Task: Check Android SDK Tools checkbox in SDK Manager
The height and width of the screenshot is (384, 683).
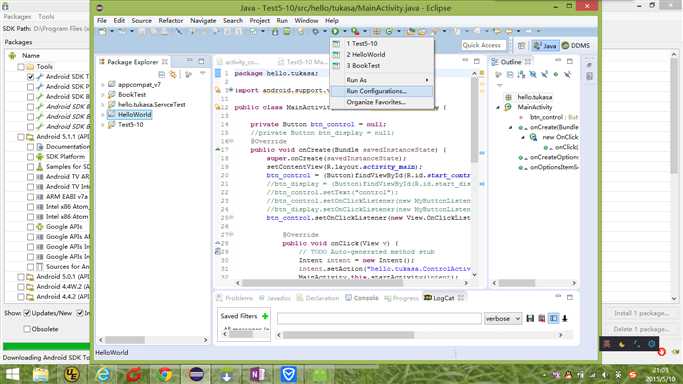Action: tap(30, 77)
